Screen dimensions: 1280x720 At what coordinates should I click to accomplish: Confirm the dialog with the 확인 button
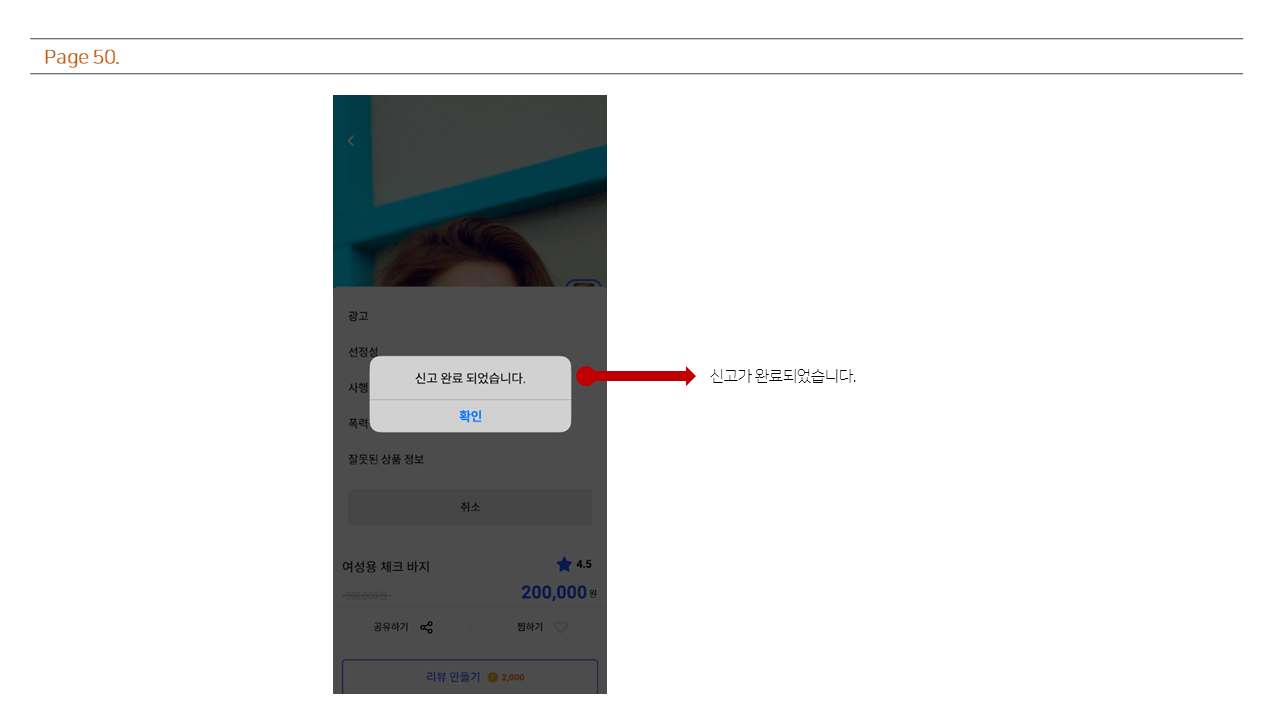470,416
